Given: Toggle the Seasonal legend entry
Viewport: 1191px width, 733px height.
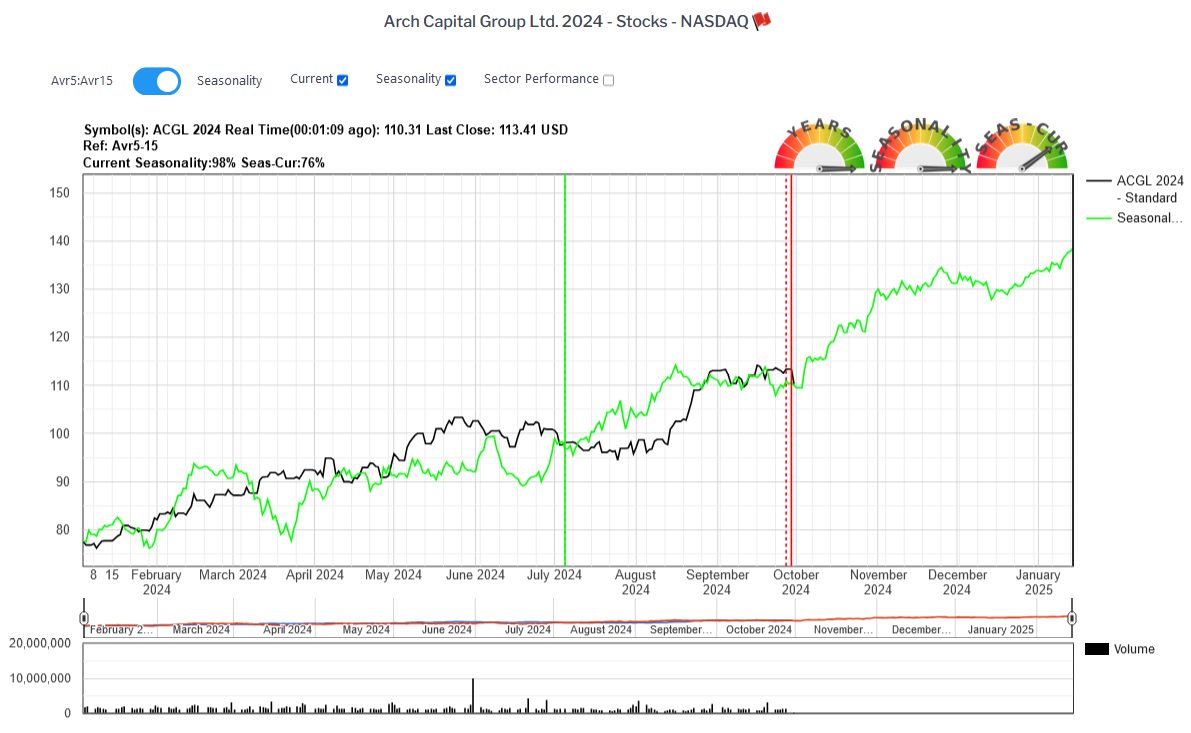Looking at the screenshot, I should [1135, 218].
